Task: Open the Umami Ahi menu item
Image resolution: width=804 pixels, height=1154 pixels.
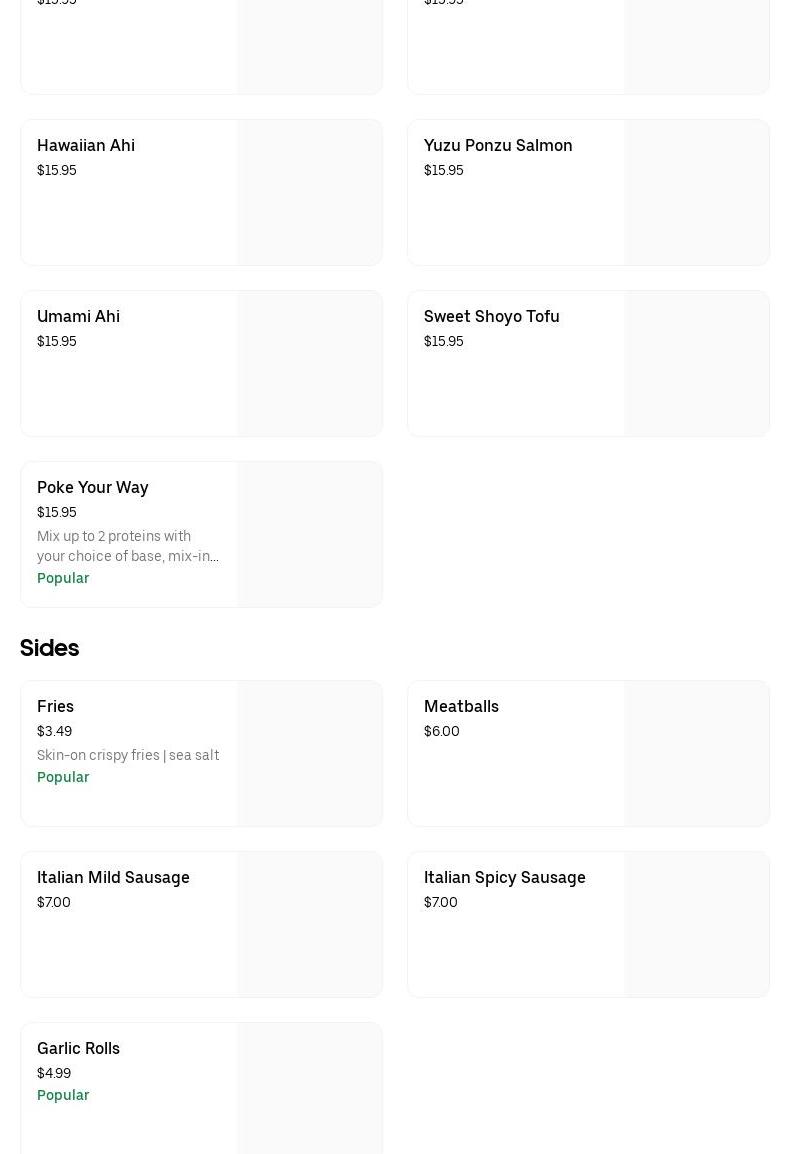Action: 78,316
